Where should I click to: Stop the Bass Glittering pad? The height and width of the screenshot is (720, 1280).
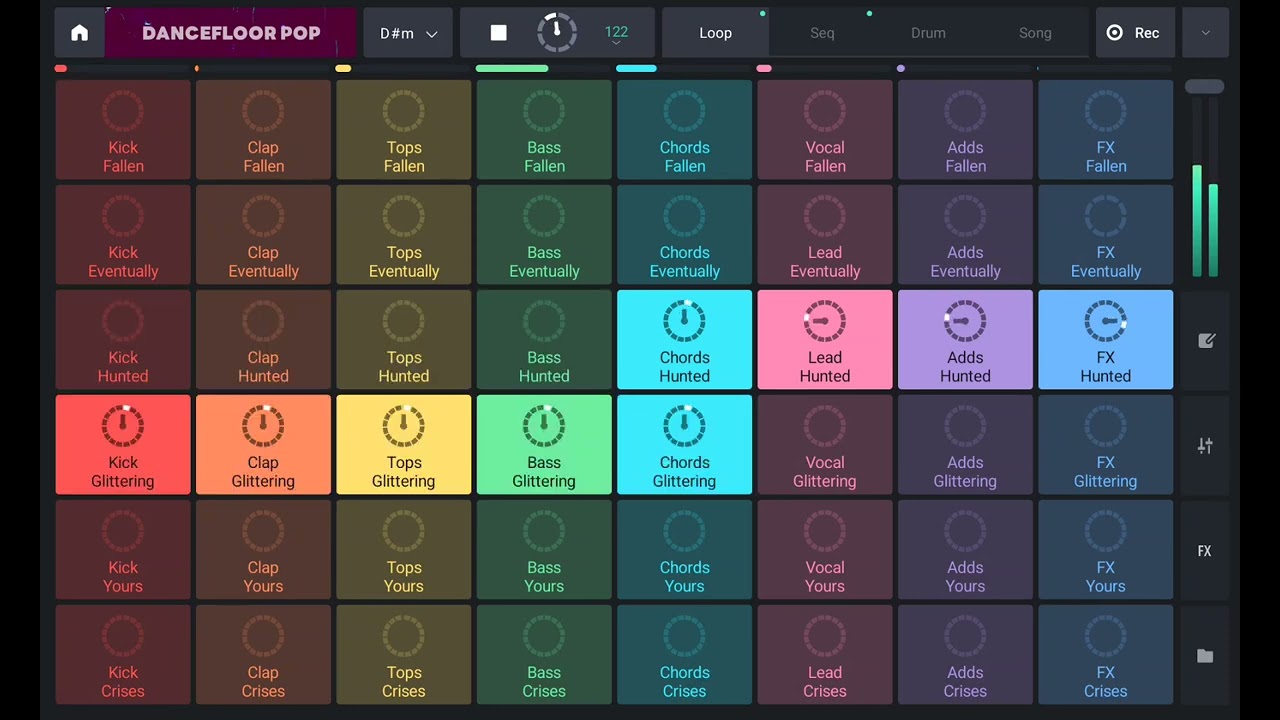(x=544, y=445)
